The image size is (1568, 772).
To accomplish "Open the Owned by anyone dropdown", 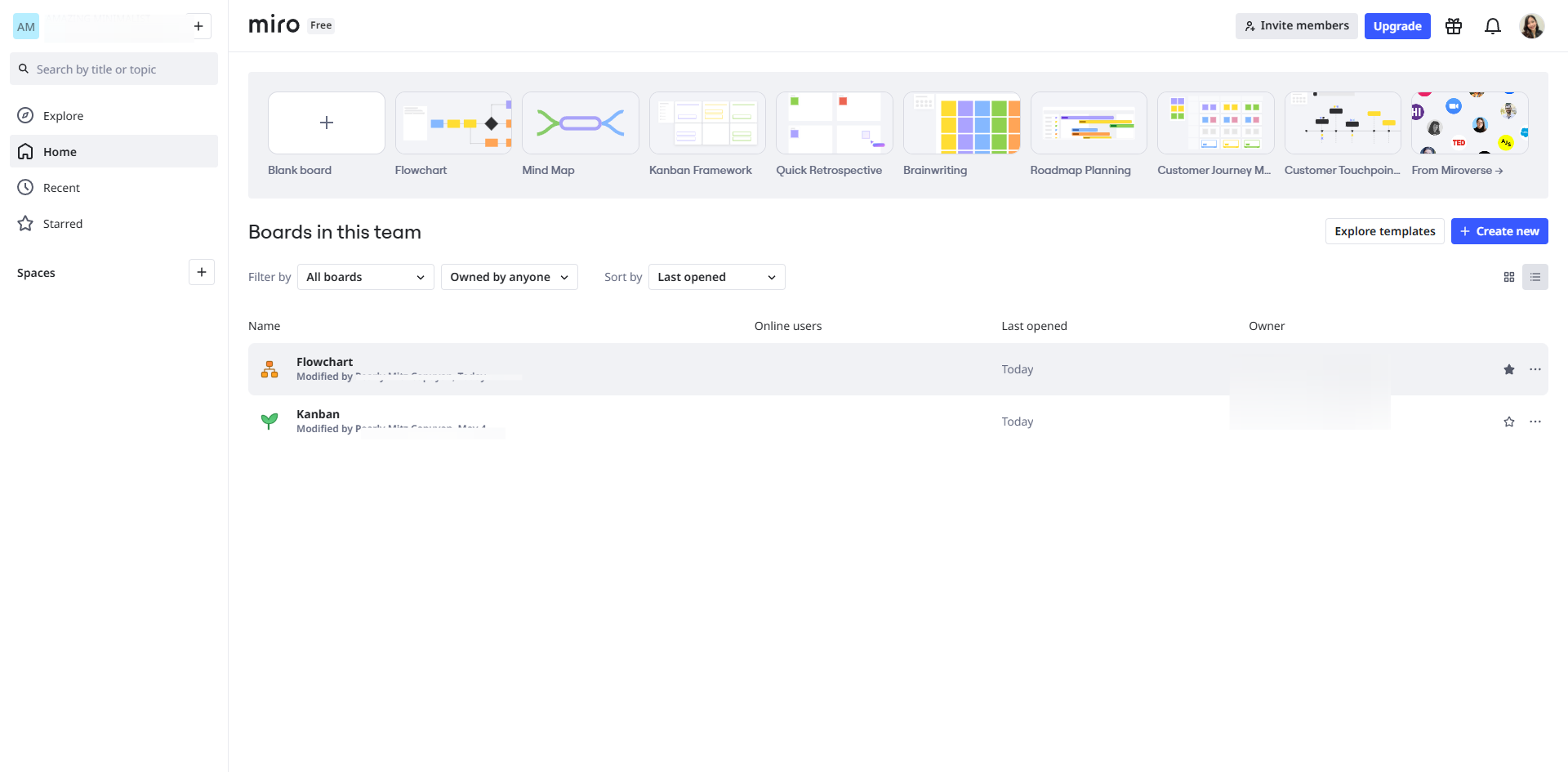I will 510,277.
